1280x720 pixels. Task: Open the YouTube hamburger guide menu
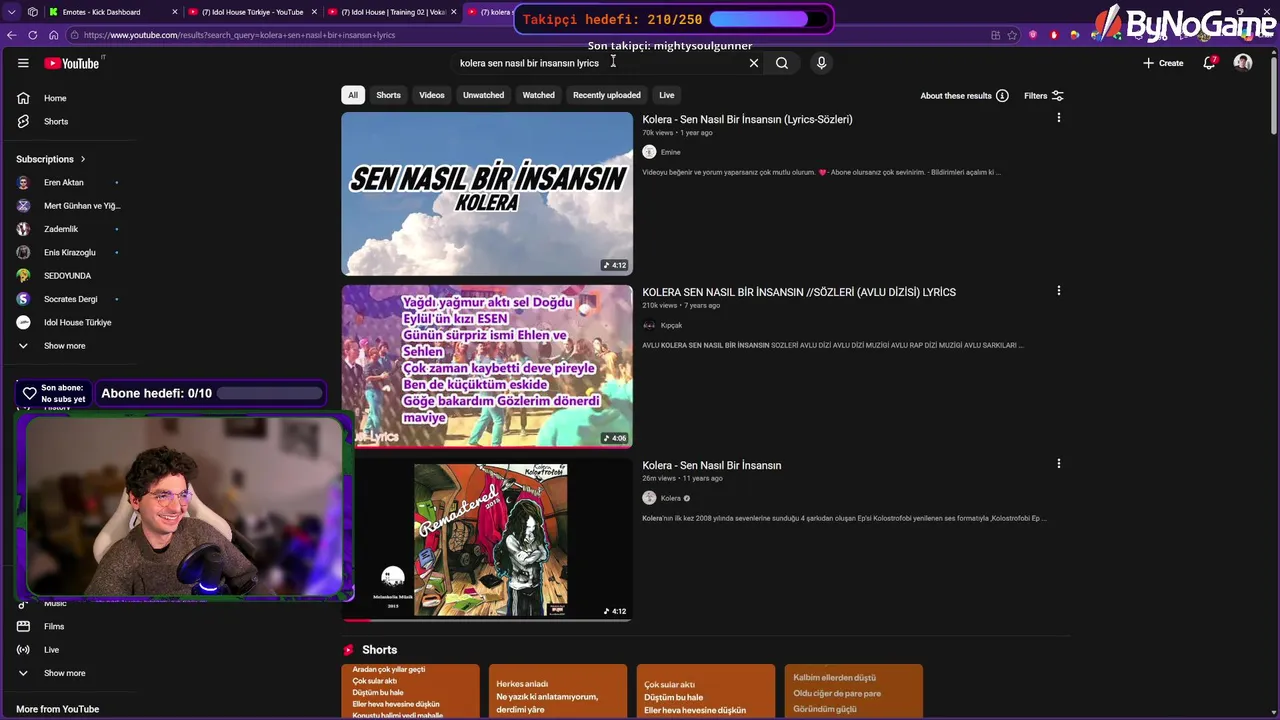(23, 63)
